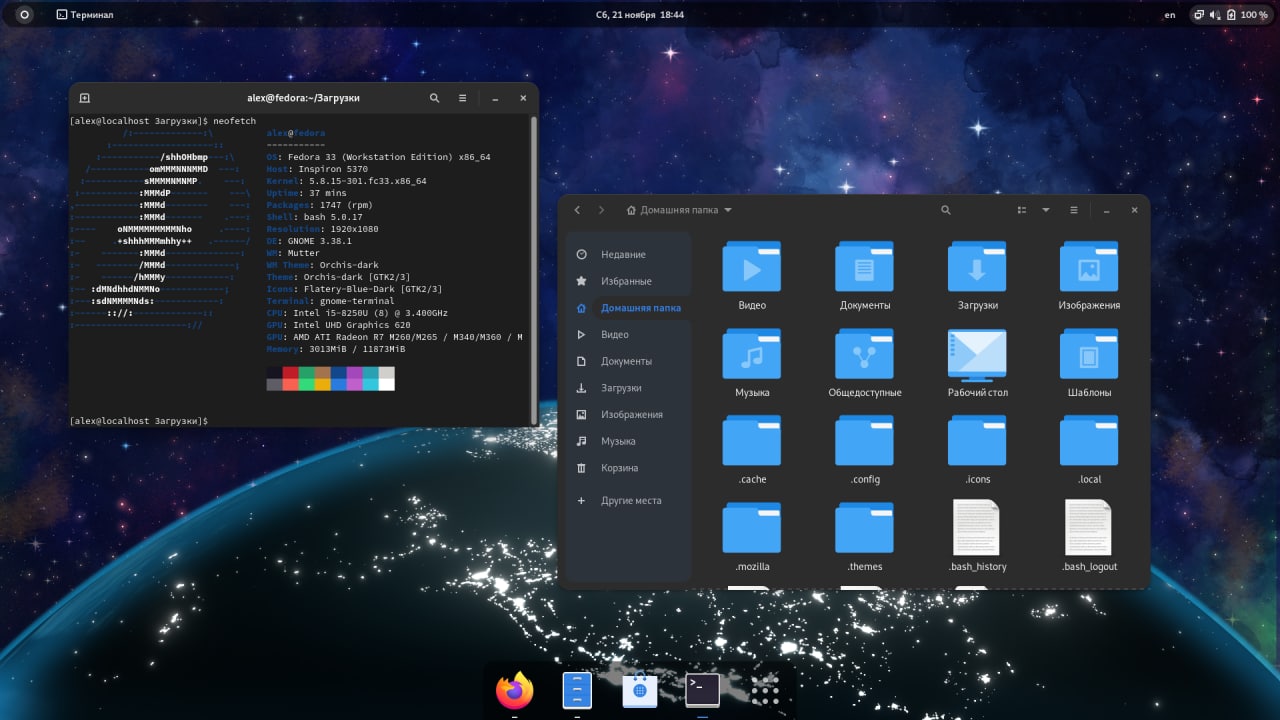Select the .bash_history file
The width and height of the screenshot is (1280, 720).
[977, 528]
